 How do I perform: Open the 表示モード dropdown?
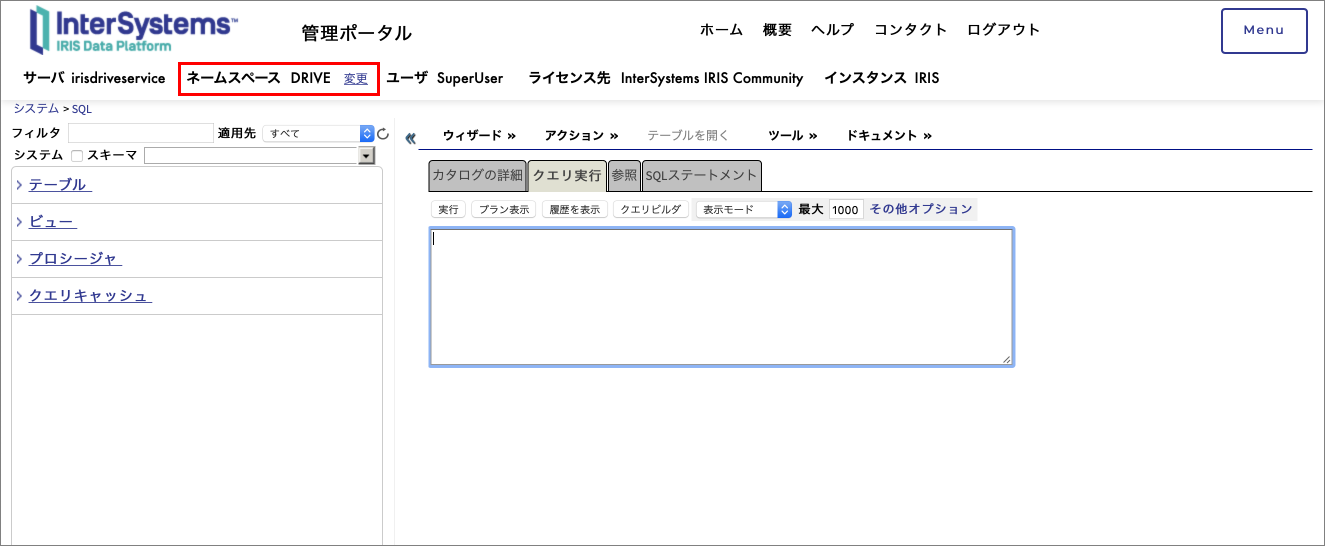[x=744, y=209]
